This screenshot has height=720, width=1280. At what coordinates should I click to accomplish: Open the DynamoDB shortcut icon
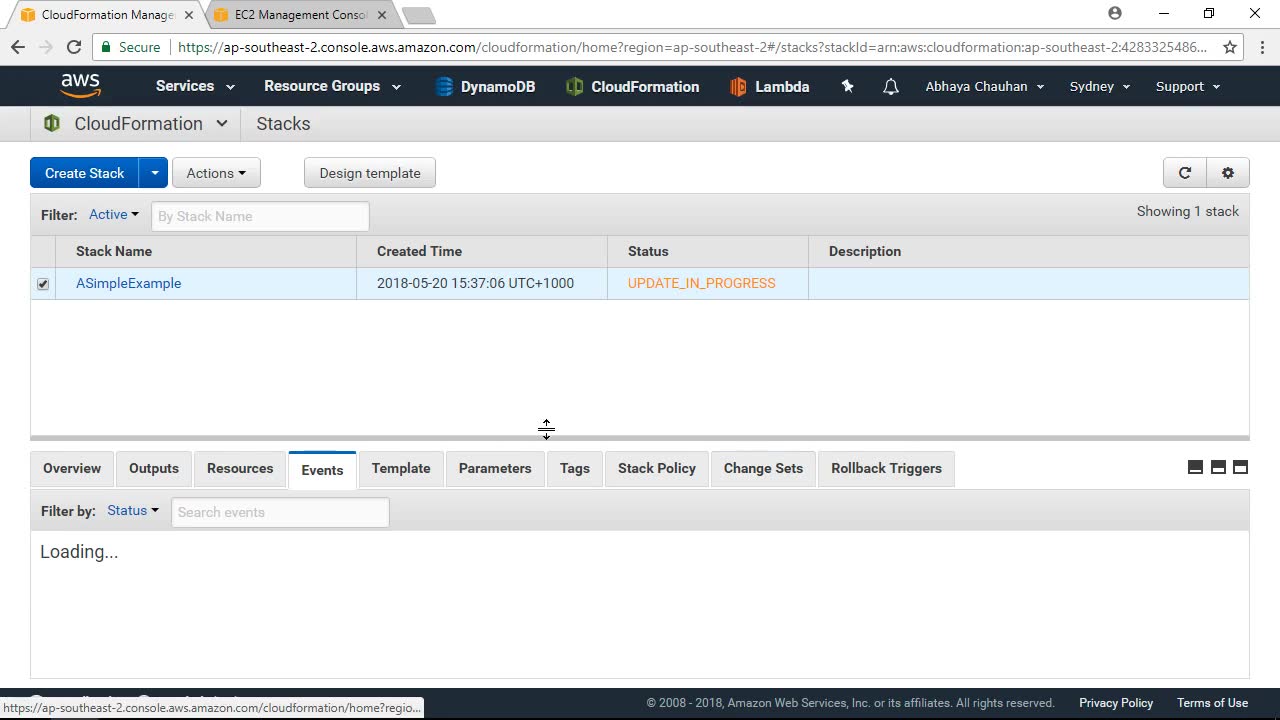coord(444,87)
